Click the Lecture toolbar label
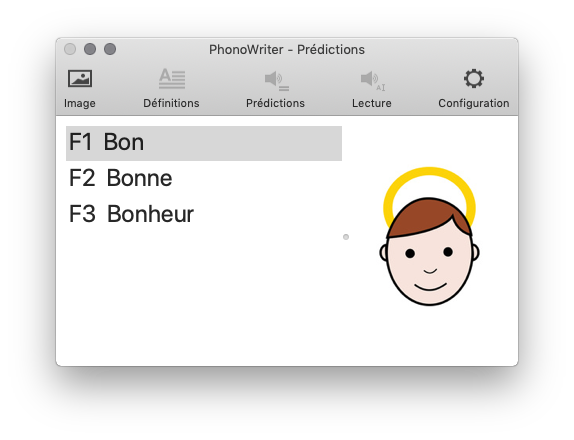574x440 pixels. click(372, 103)
